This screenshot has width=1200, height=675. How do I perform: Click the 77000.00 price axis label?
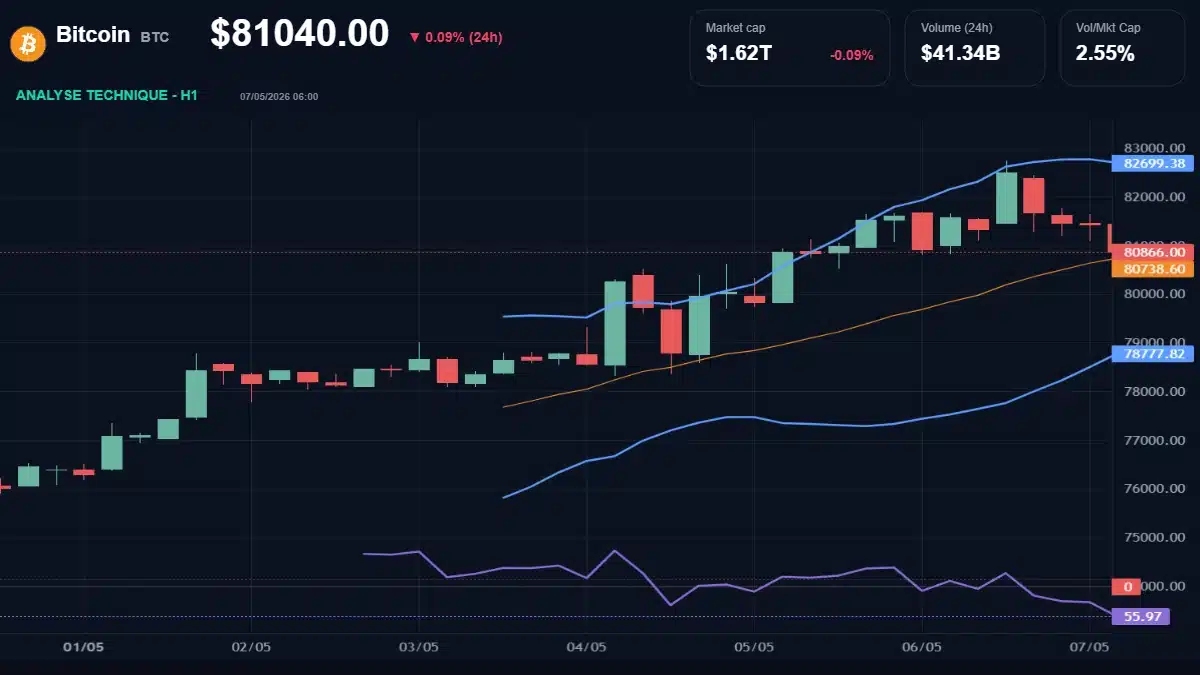[x=1155, y=440]
